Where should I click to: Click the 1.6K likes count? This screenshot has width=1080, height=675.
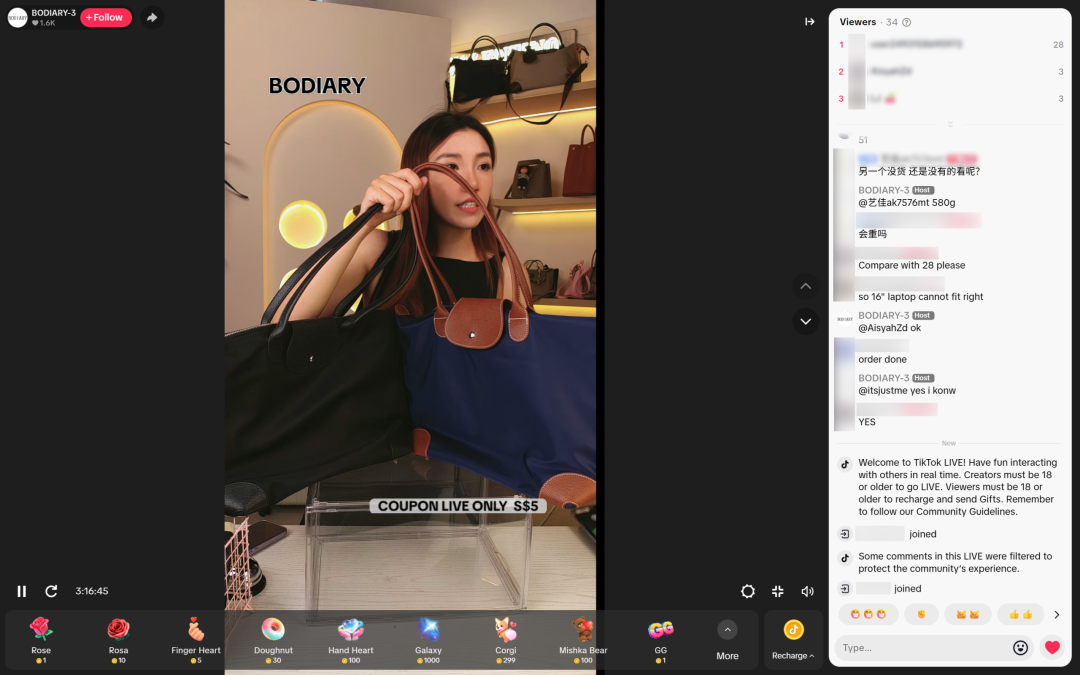tap(43, 23)
